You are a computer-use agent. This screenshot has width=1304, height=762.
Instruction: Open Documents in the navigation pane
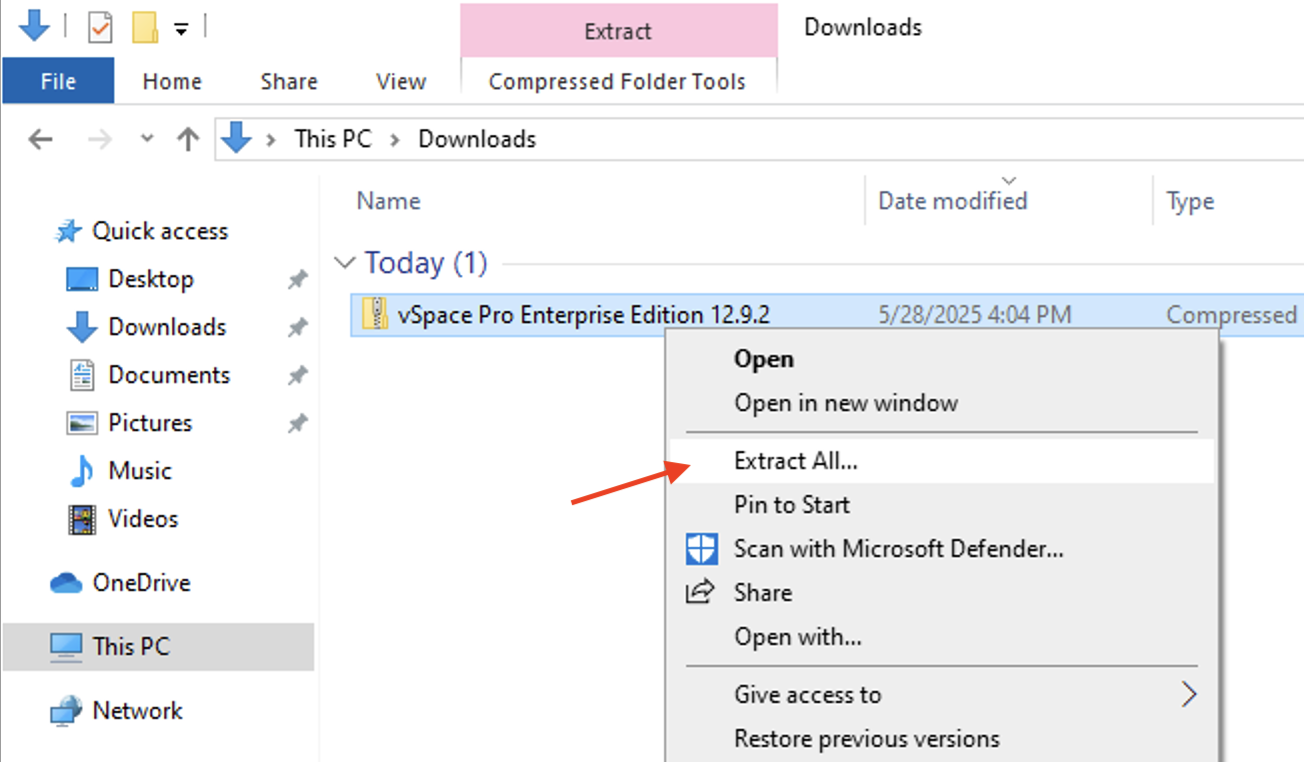[169, 375]
